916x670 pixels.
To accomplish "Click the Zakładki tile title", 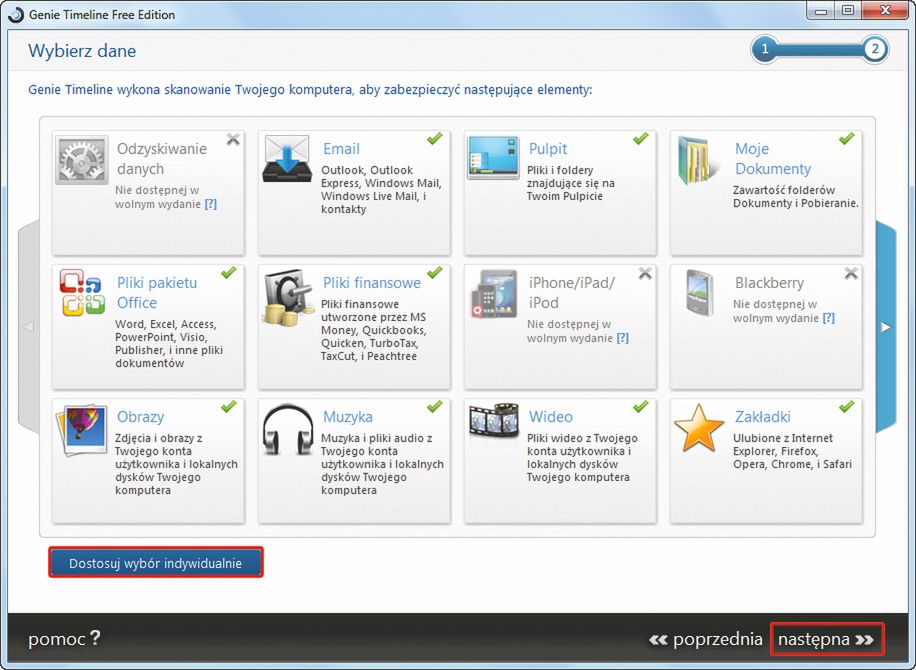I will point(762,417).
